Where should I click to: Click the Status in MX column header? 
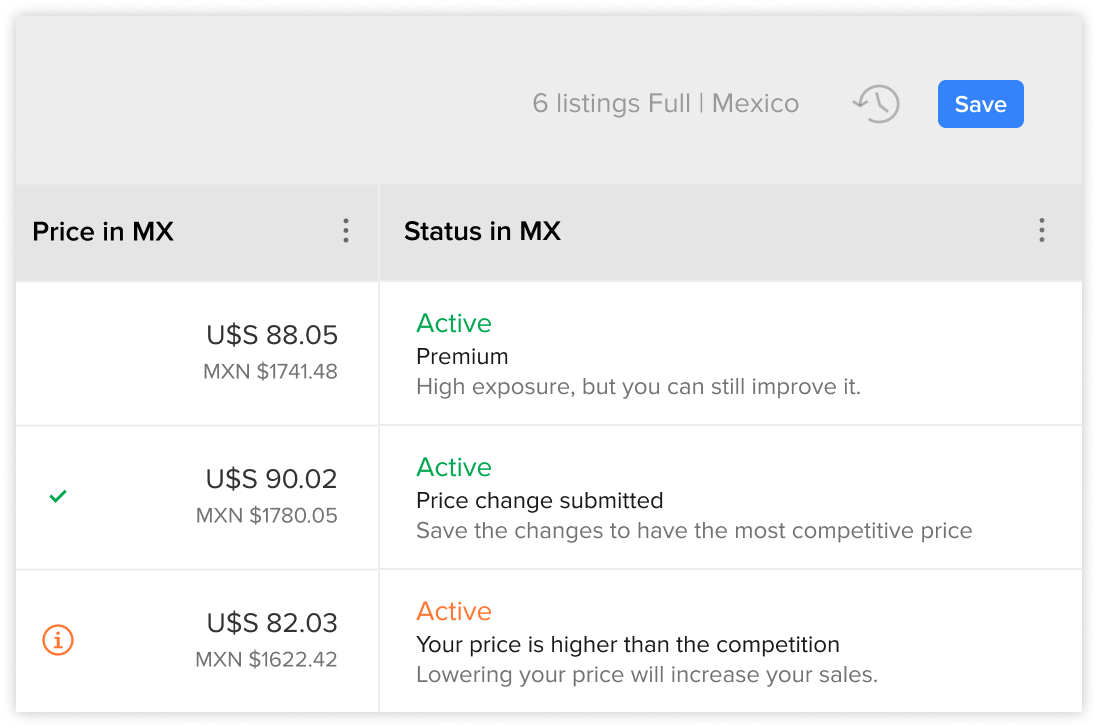point(482,231)
